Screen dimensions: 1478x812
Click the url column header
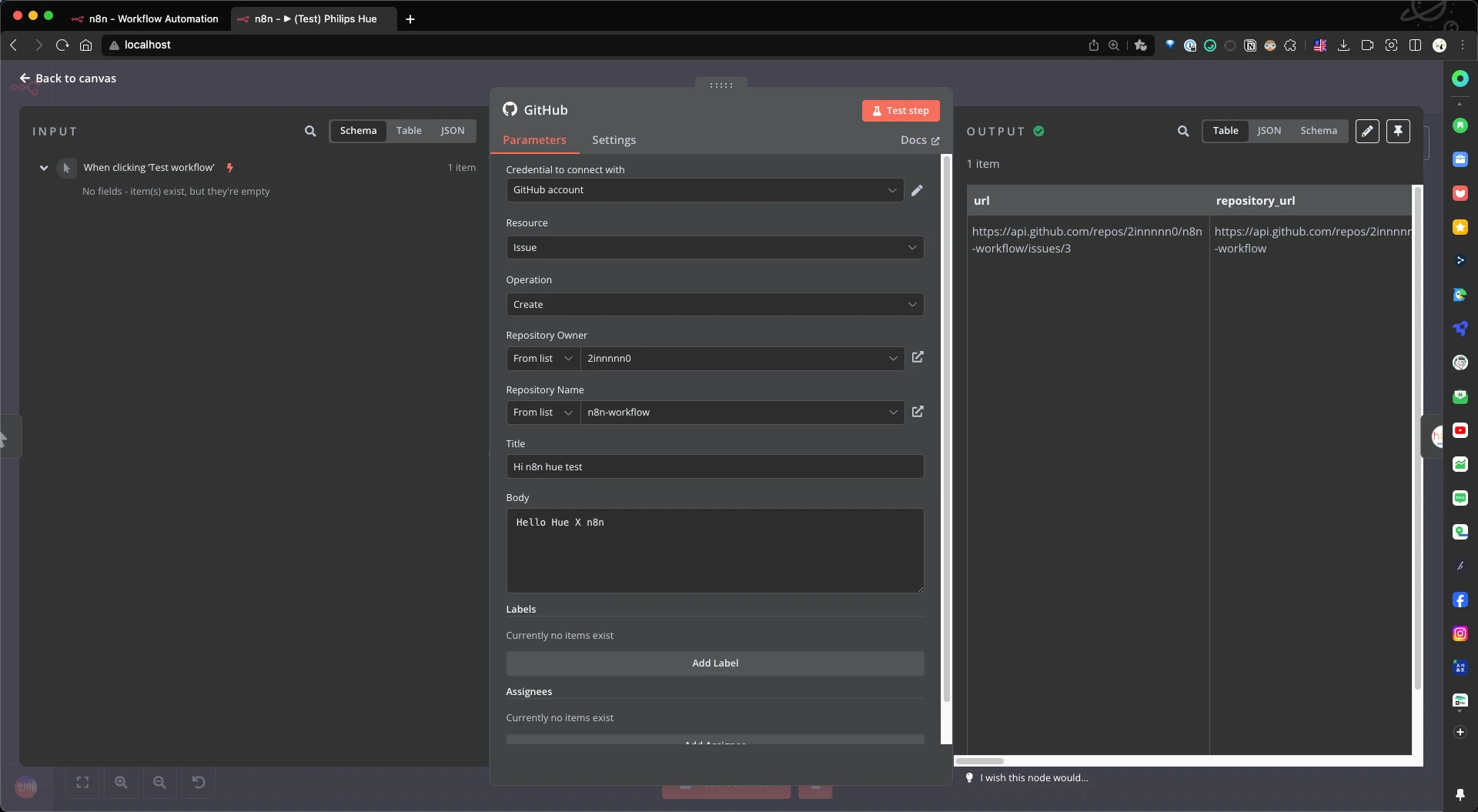1087,200
